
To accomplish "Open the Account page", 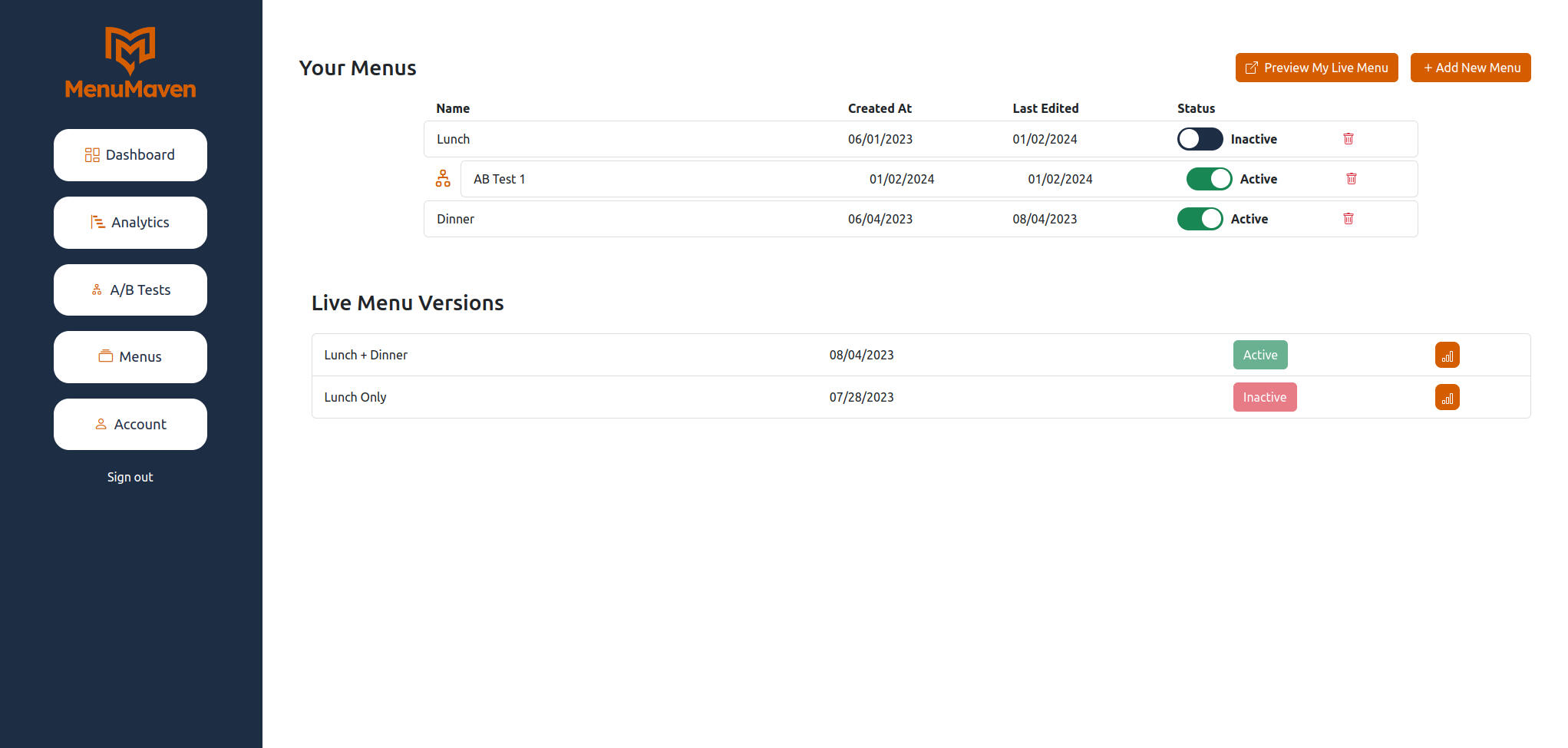I will (x=130, y=425).
